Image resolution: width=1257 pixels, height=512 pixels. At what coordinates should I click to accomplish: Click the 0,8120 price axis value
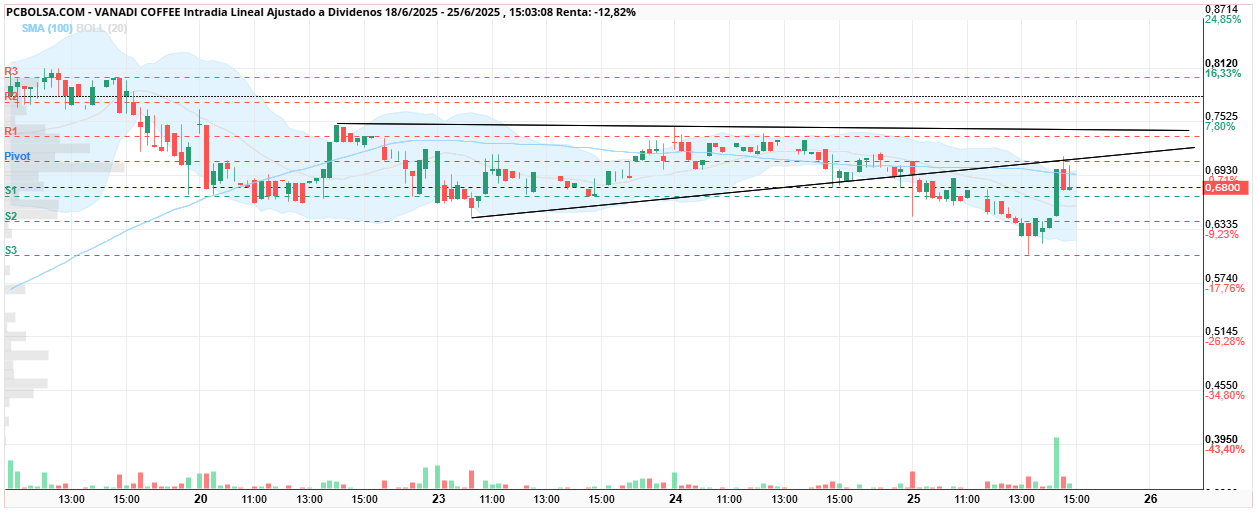coord(1223,62)
